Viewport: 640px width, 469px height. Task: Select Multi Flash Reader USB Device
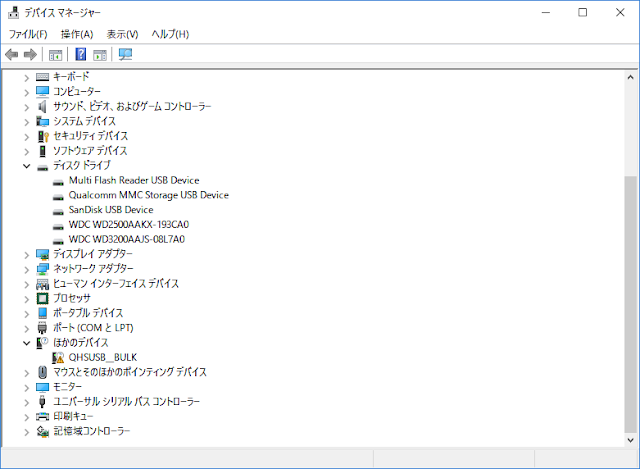(x=134, y=180)
